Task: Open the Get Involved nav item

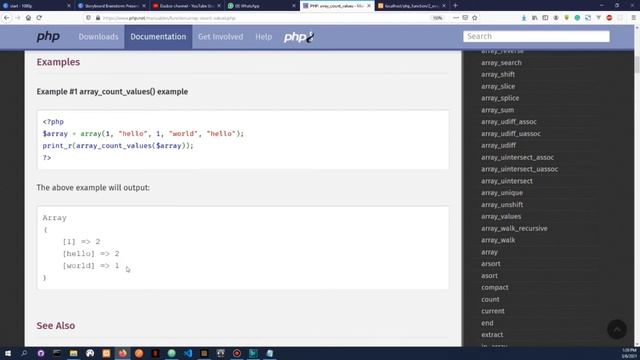Action: coord(220,37)
